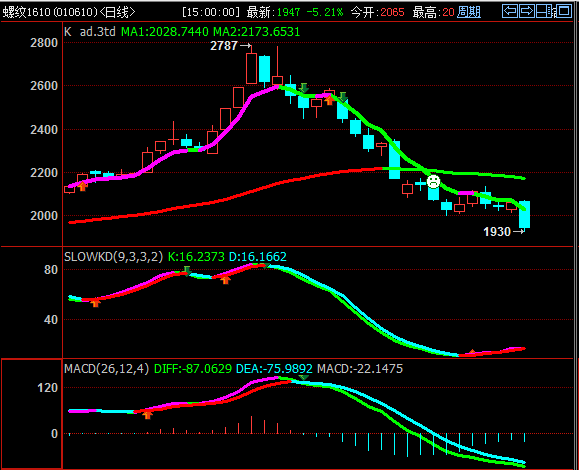Select the MACD(26,12,4) indicator title

(106, 368)
